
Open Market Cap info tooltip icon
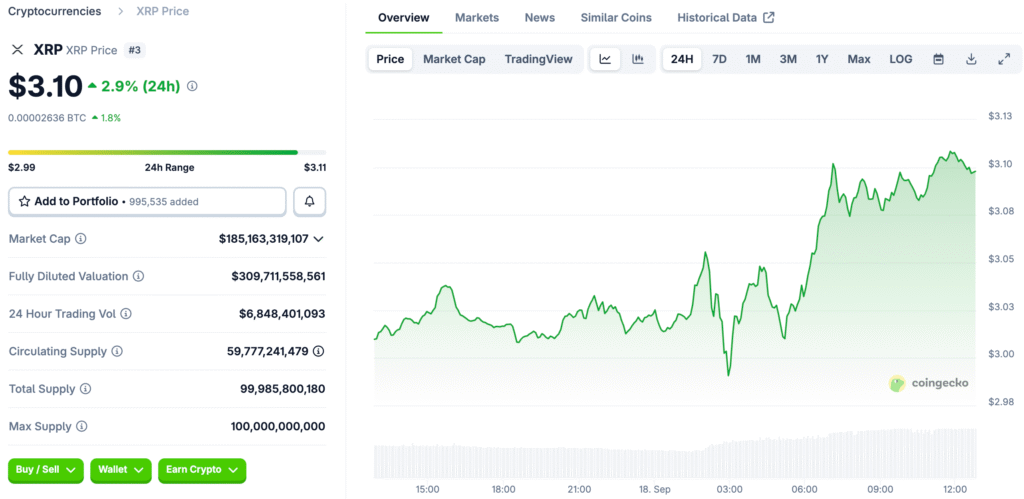[x=80, y=239]
